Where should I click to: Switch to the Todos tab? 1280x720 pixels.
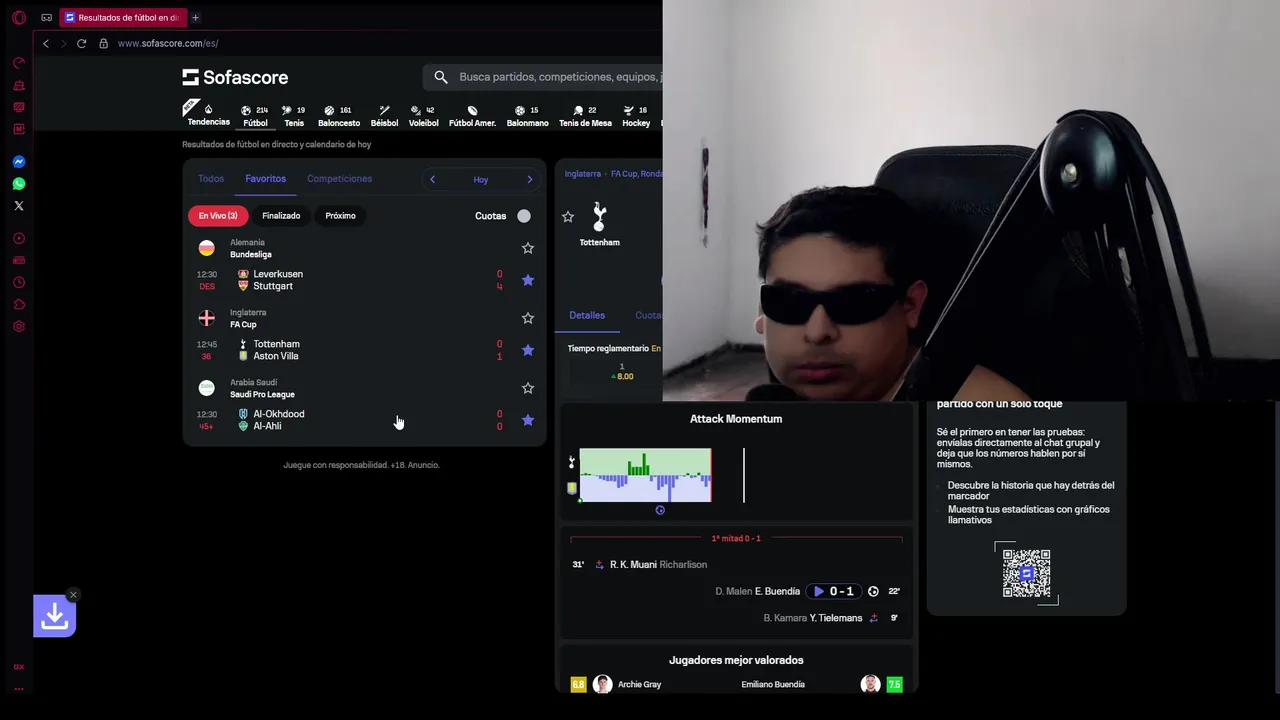tap(211, 179)
